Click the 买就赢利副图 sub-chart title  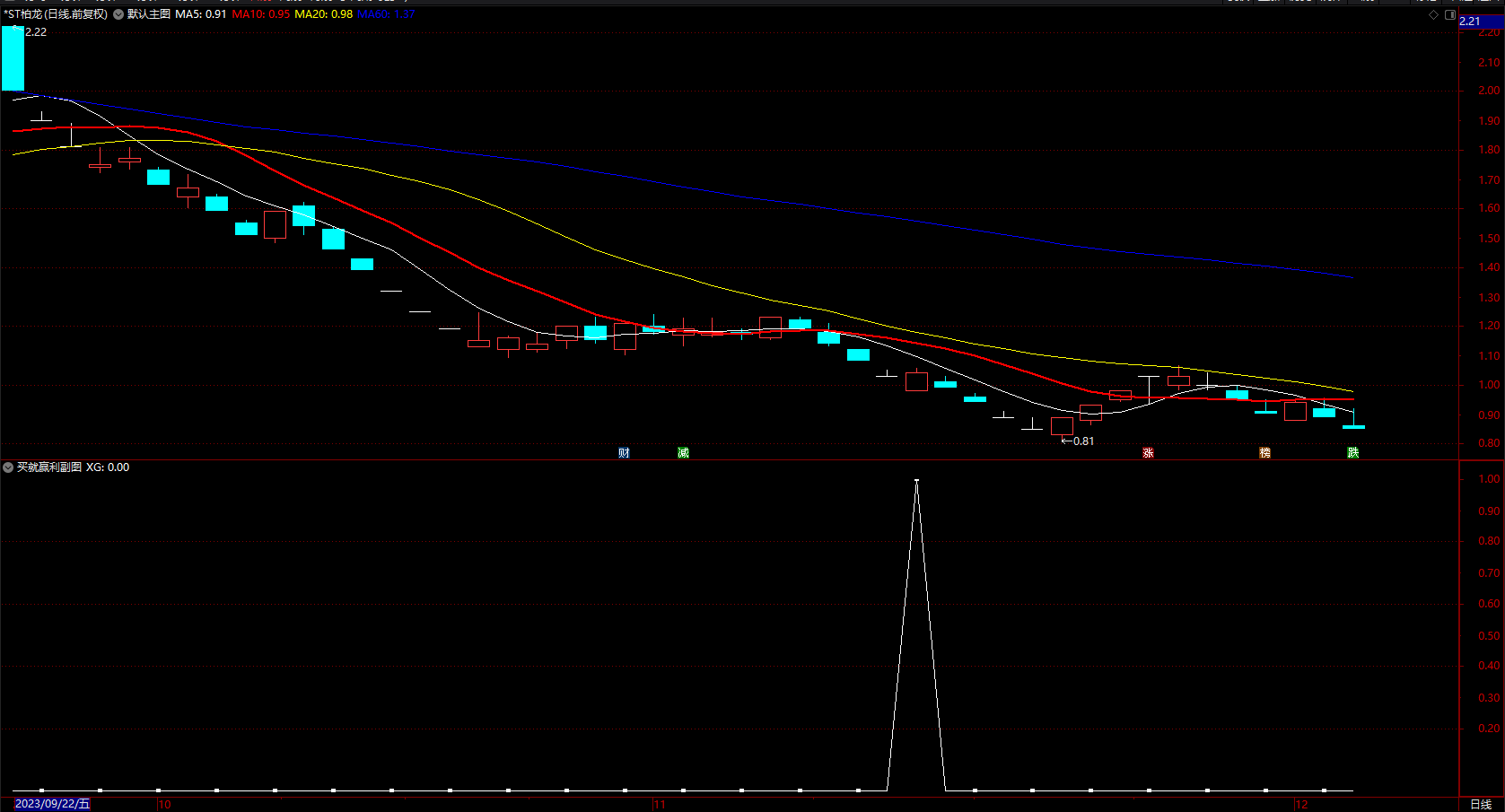click(x=49, y=467)
